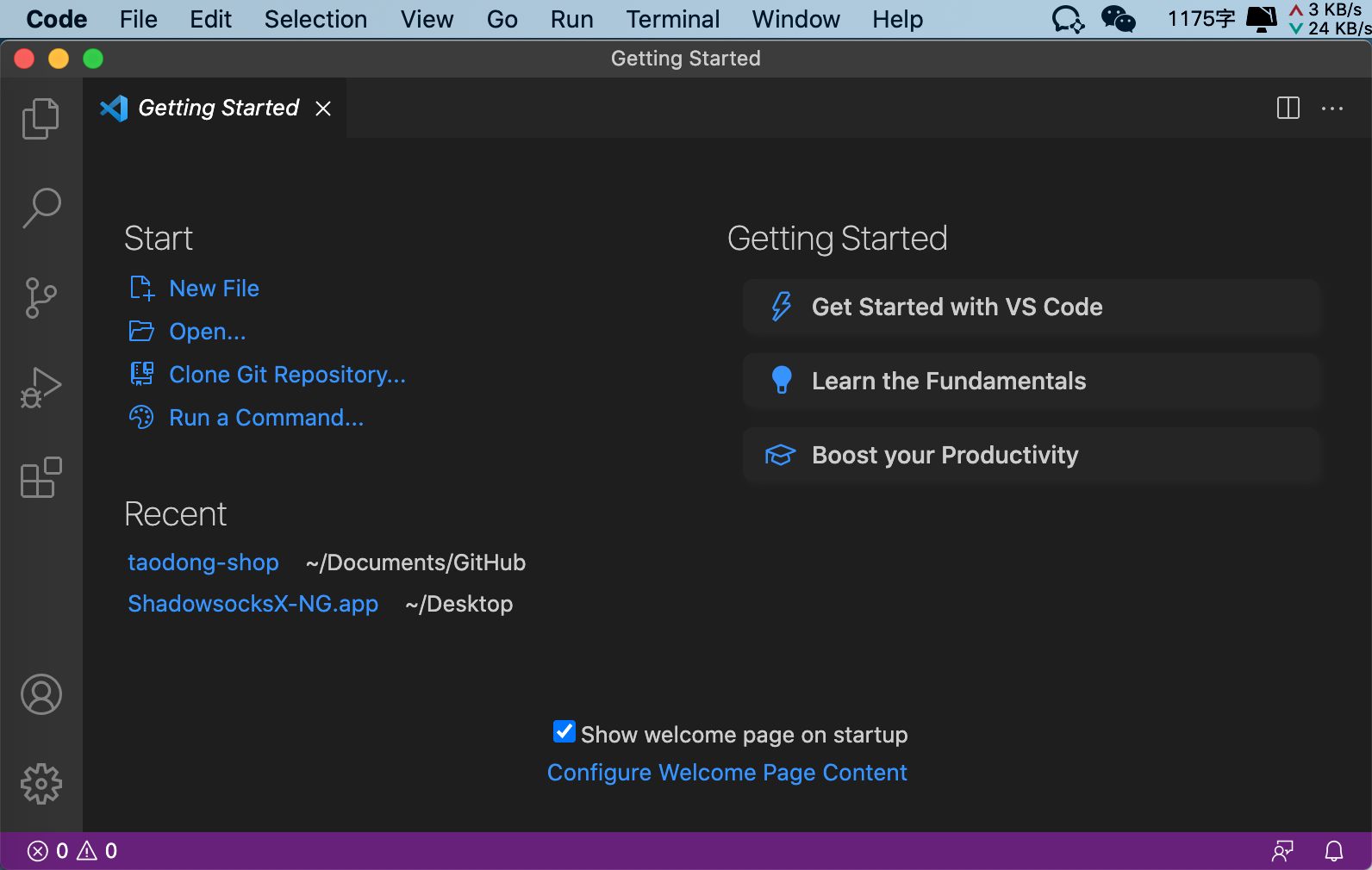Open recent ShadowsocksX-NG.app
The height and width of the screenshot is (870, 1372).
(x=253, y=604)
